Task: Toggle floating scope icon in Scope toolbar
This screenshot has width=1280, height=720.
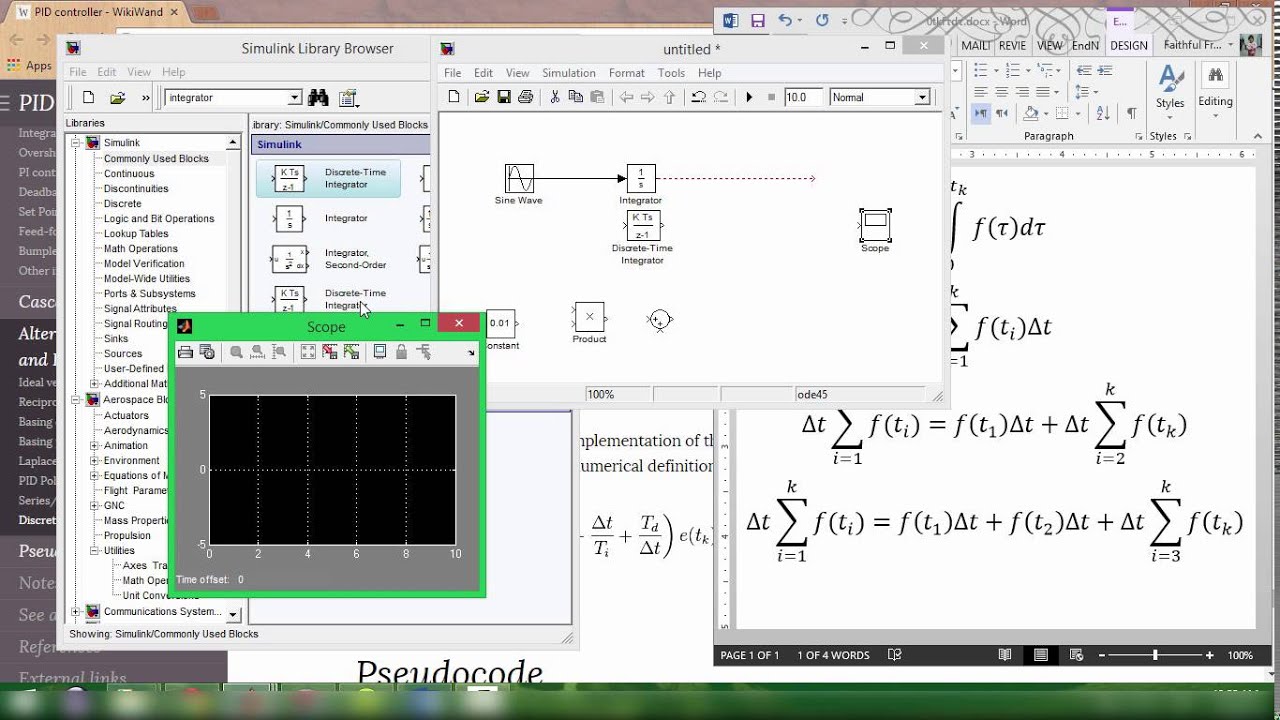Action: 380,352
